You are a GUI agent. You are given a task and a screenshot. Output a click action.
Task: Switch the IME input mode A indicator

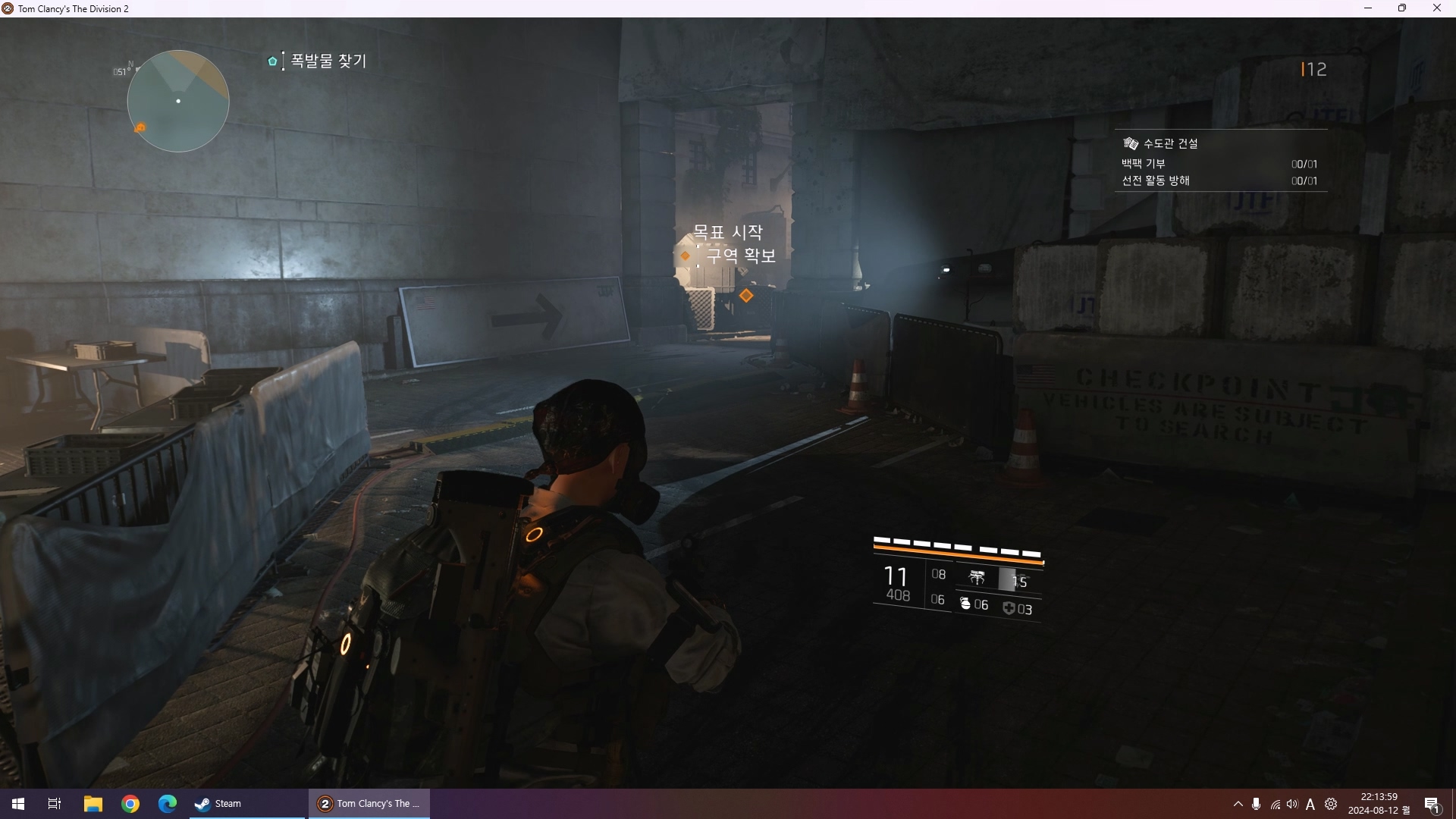(1310, 804)
